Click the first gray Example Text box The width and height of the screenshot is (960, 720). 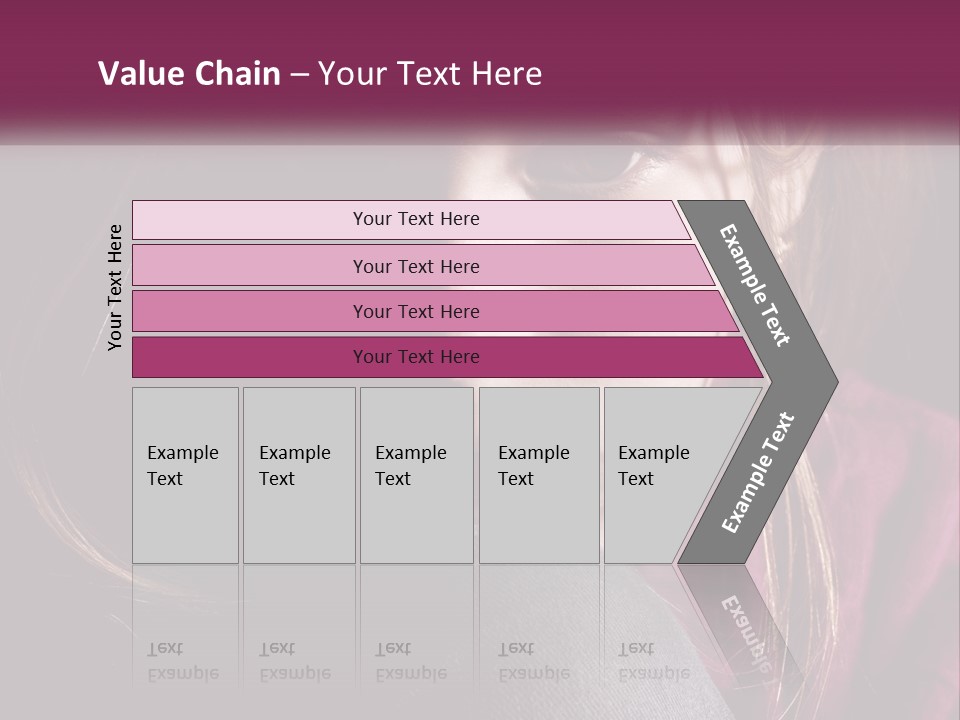point(185,475)
